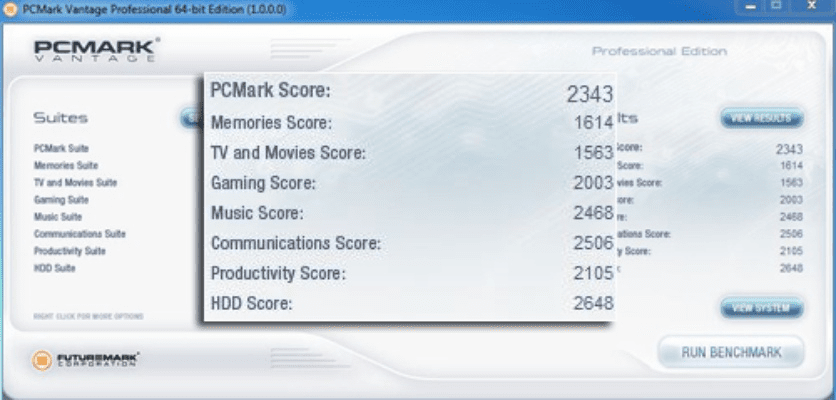This screenshot has width=836, height=400.
Task: Close the PCMark Vantage window
Action: [x=810, y=7]
